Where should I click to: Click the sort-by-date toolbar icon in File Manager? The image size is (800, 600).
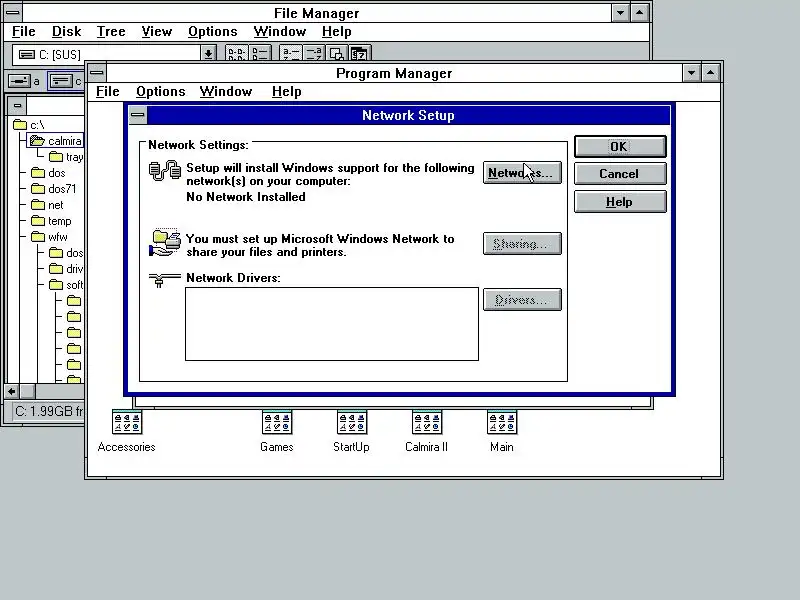coord(360,53)
